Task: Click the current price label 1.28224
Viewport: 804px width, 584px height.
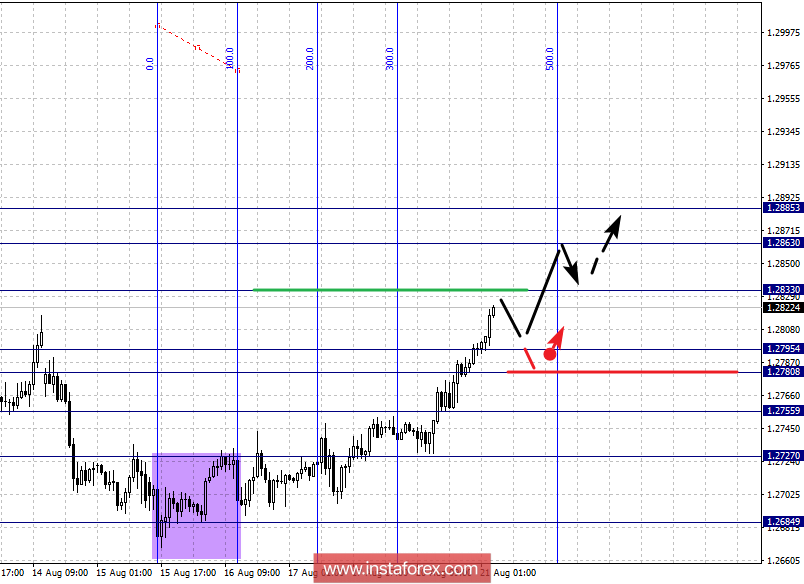Action: 783,308
